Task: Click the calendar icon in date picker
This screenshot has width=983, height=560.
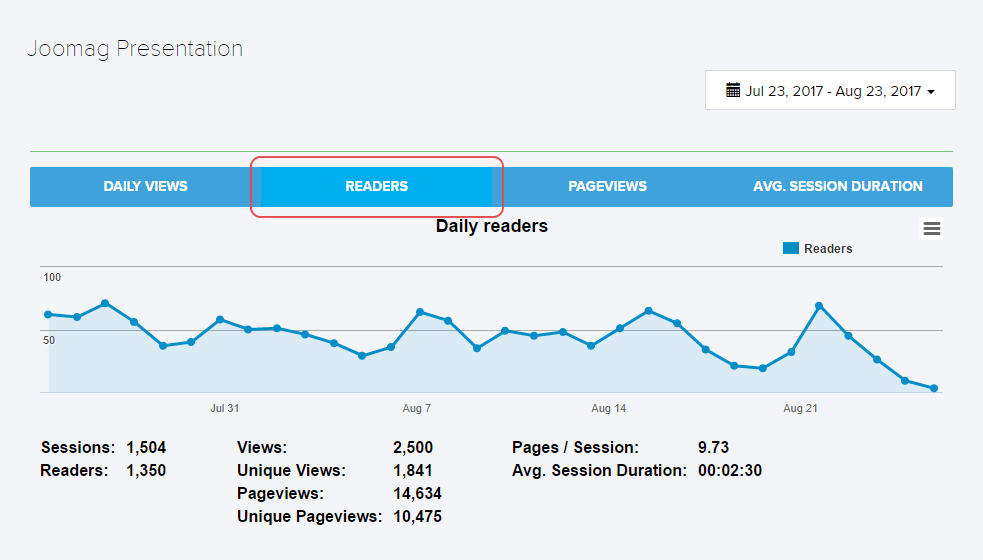Action: pos(732,90)
